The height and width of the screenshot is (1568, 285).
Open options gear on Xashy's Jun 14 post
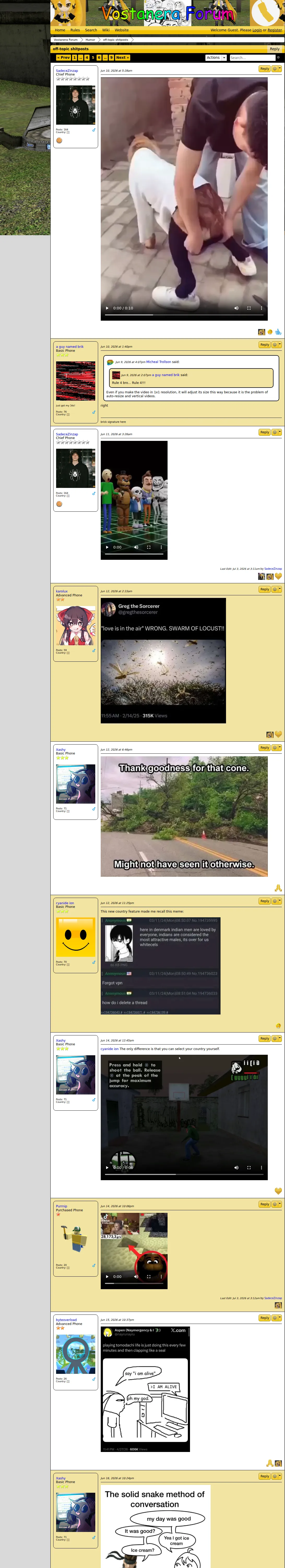pyautogui.click(x=276, y=1039)
